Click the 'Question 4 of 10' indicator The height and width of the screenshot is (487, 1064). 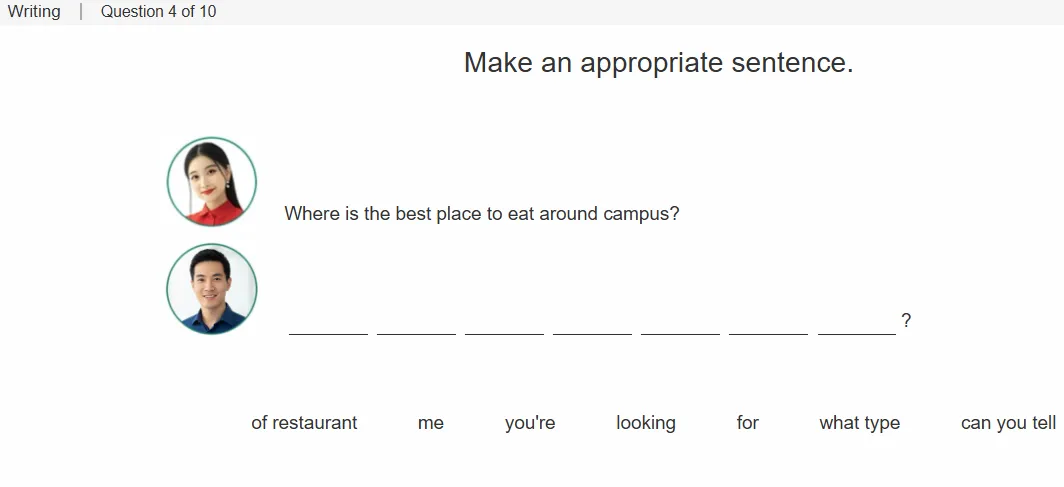159,12
